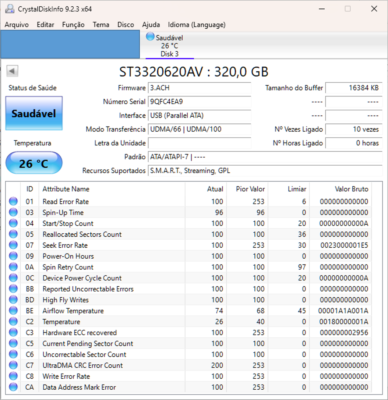
Task: Open the Ajuda menu
Action: coord(151,25)
